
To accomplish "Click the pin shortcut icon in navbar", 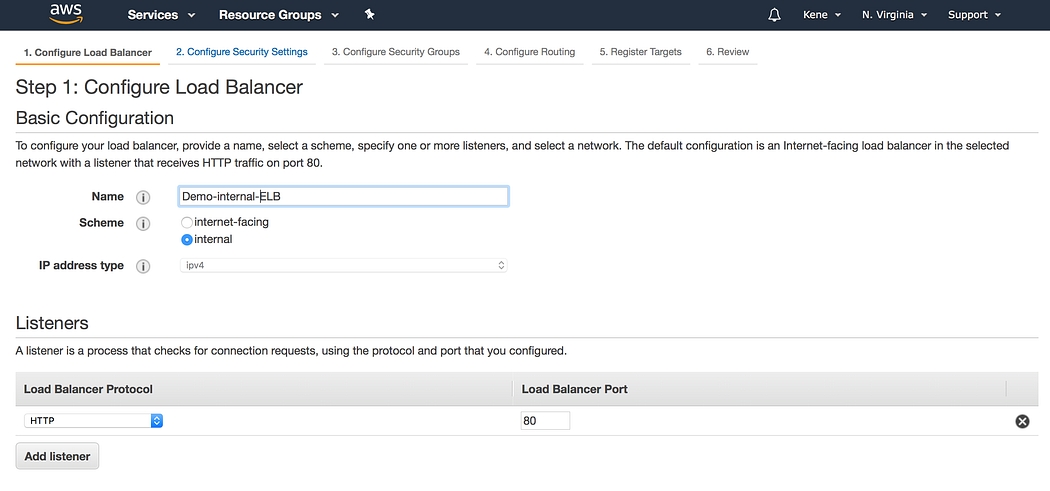I will [x=370, y=15].
